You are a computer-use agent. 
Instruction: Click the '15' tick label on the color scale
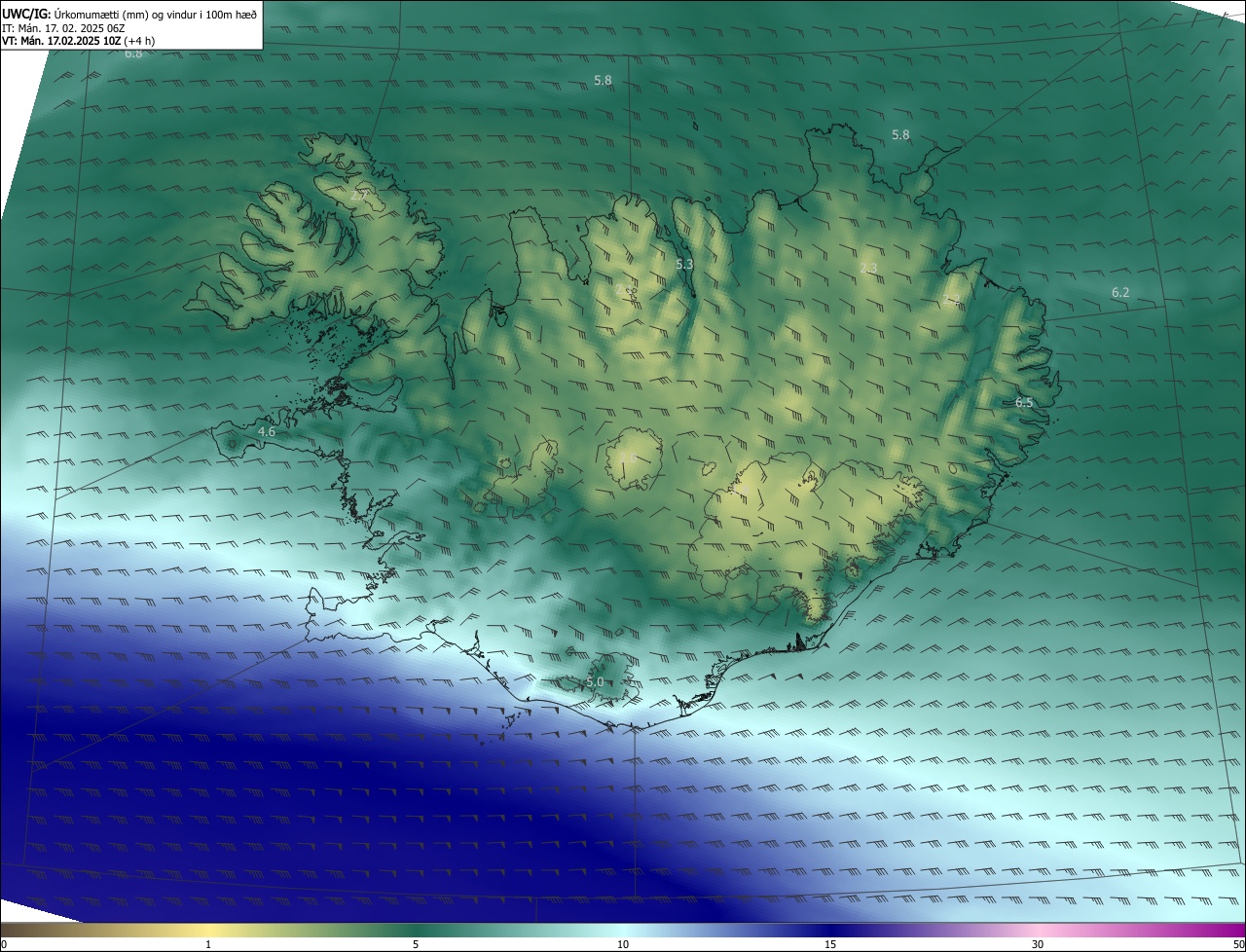(830, 944)
